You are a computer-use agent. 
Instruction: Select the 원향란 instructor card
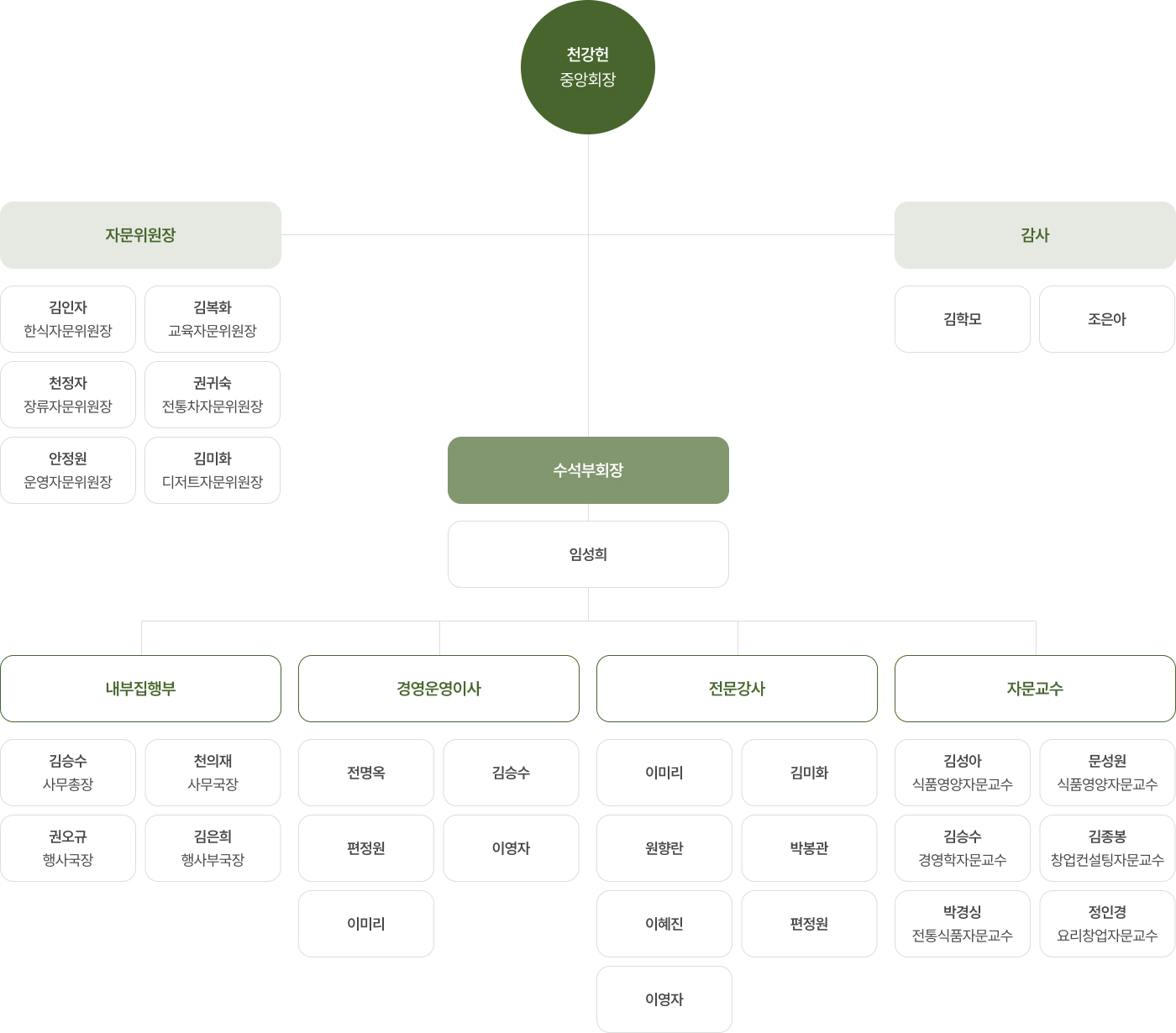click(x=664, y=848)
